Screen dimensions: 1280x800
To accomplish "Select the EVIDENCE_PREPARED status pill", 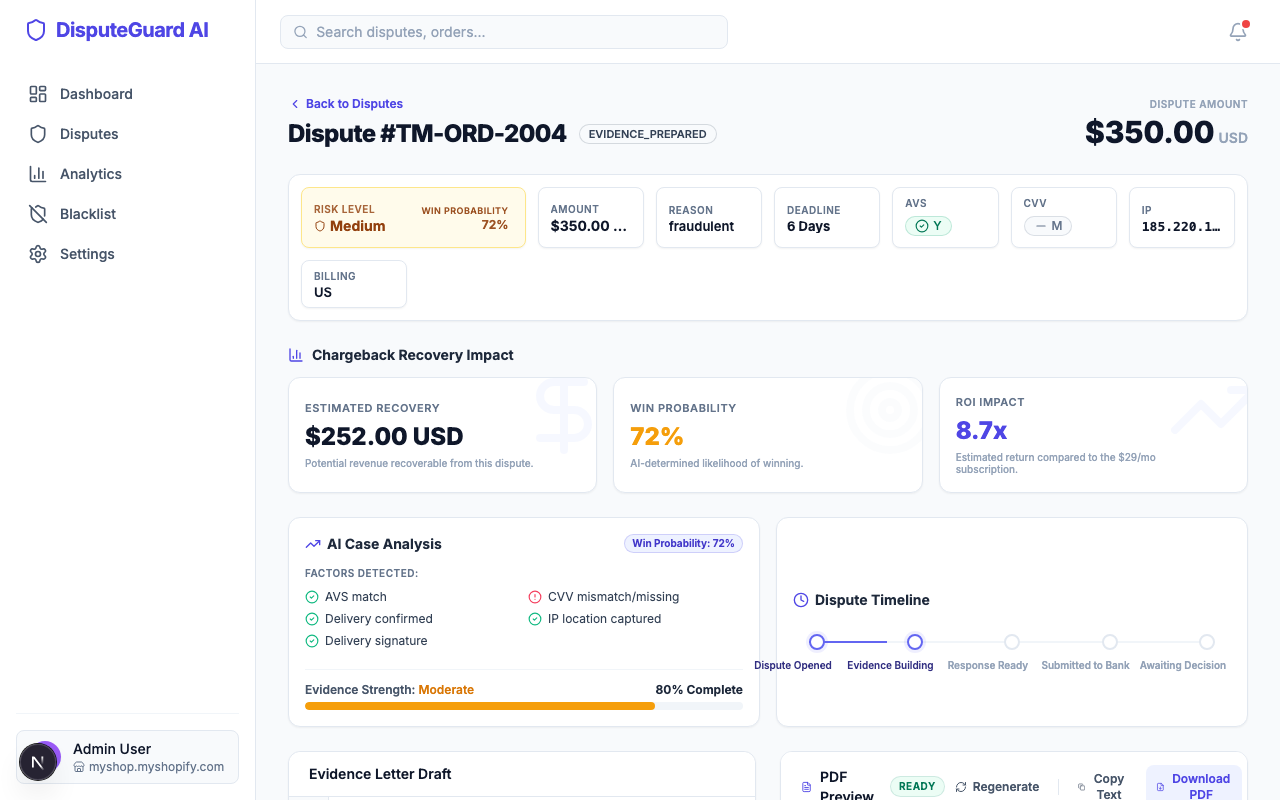I will point(647,133).
